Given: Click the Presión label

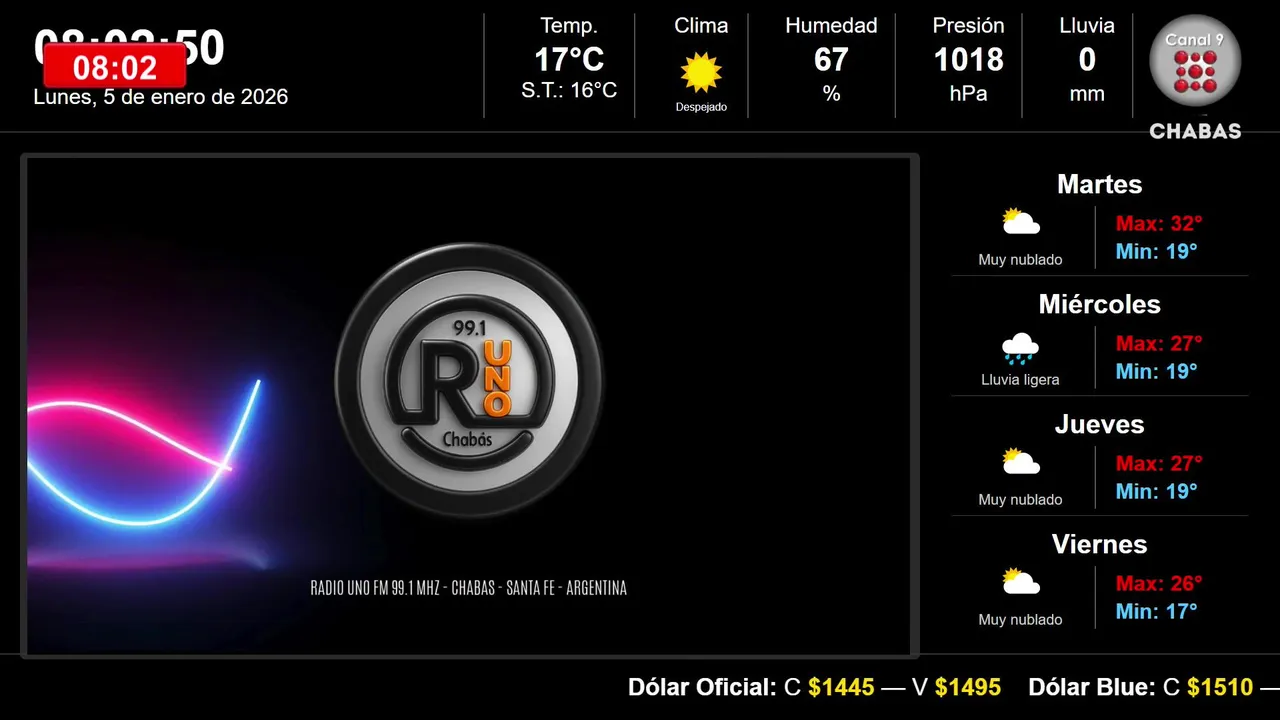Looking at the screenshot, I should tap(968, 26).
